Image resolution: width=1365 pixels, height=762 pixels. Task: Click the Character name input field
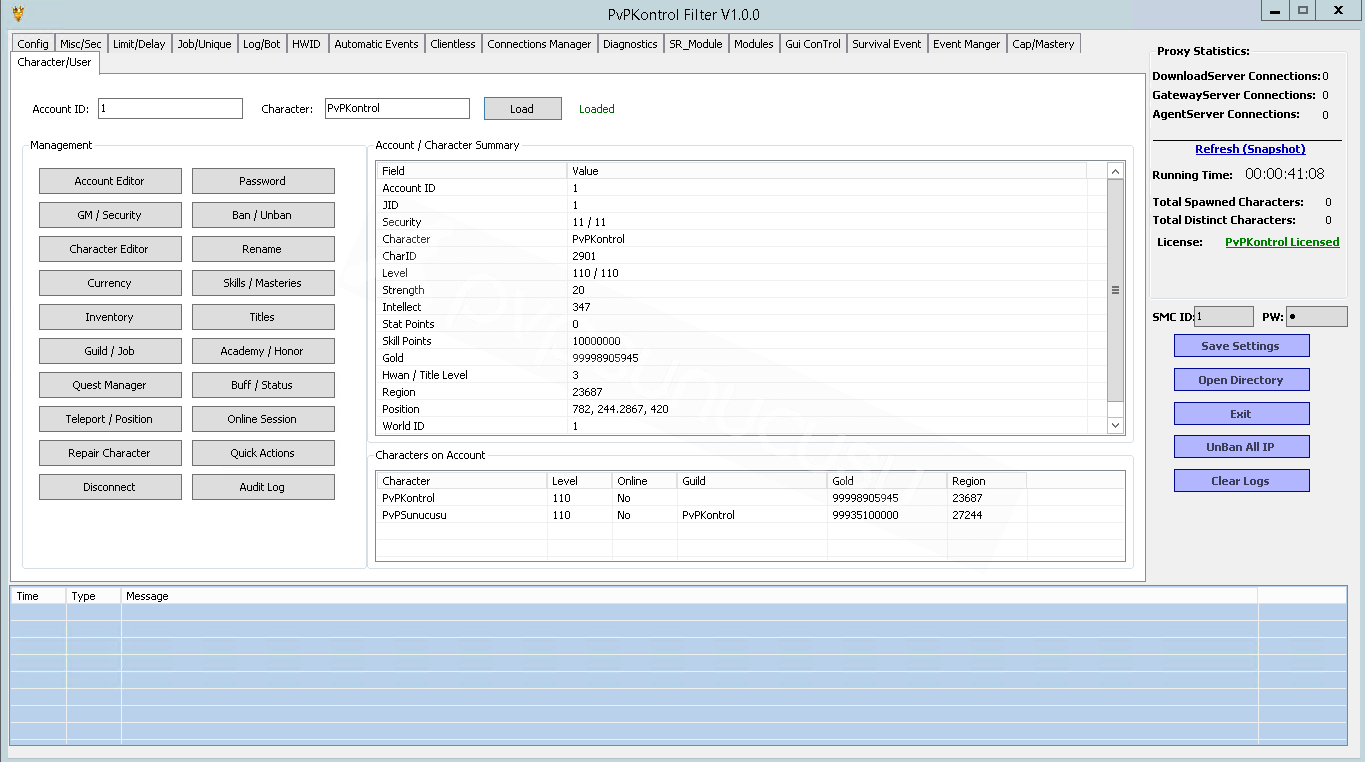397,109
